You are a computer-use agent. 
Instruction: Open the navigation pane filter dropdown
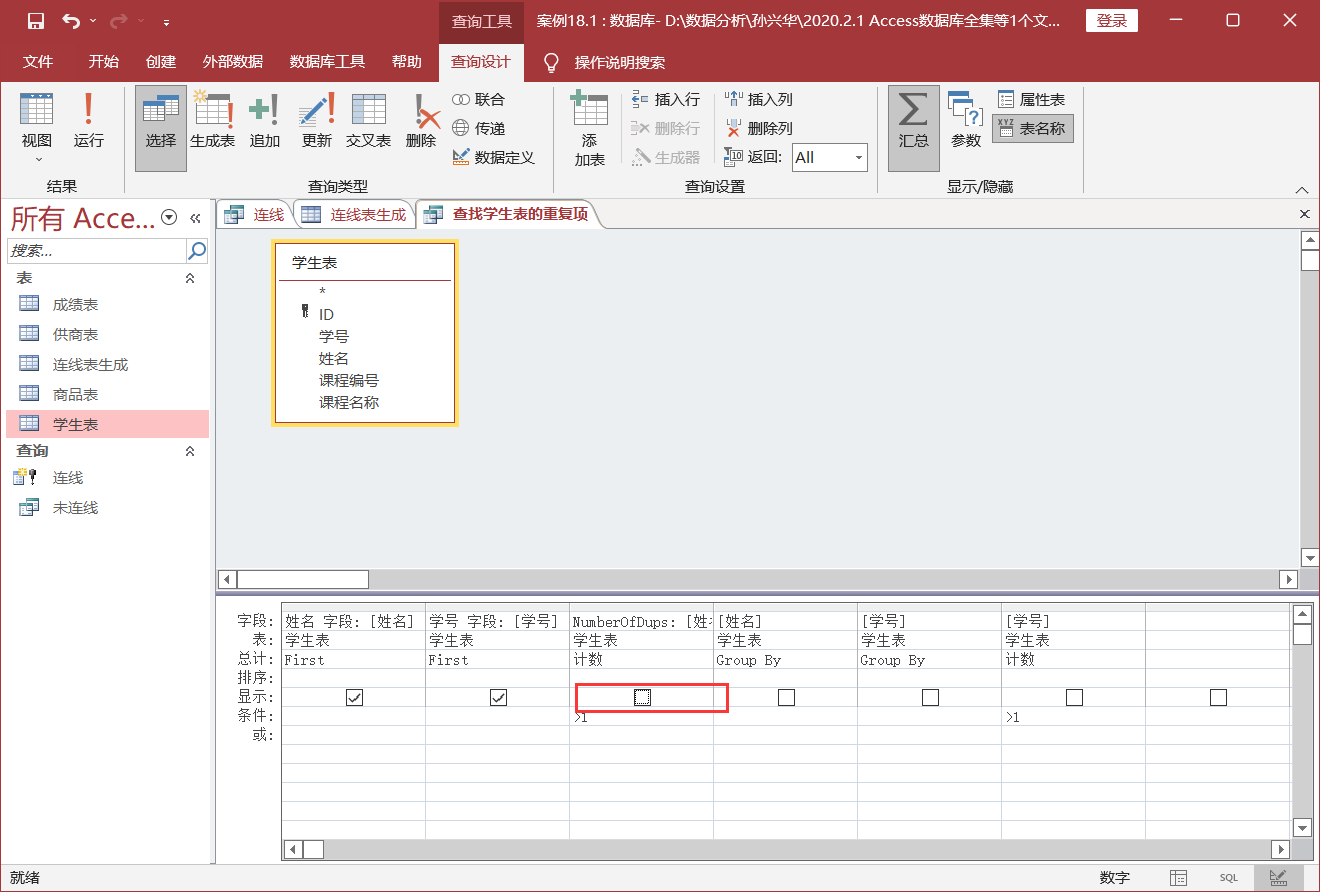(169, 218)
